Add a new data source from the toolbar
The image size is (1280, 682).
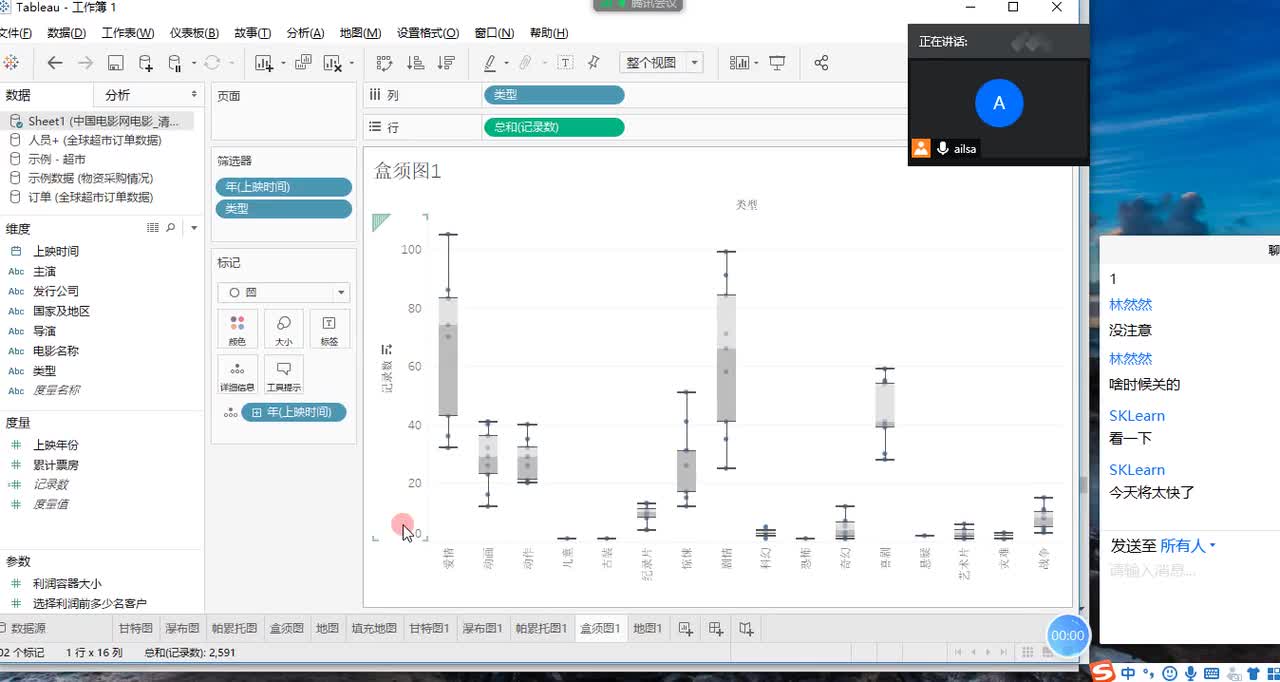click(146, 63)
